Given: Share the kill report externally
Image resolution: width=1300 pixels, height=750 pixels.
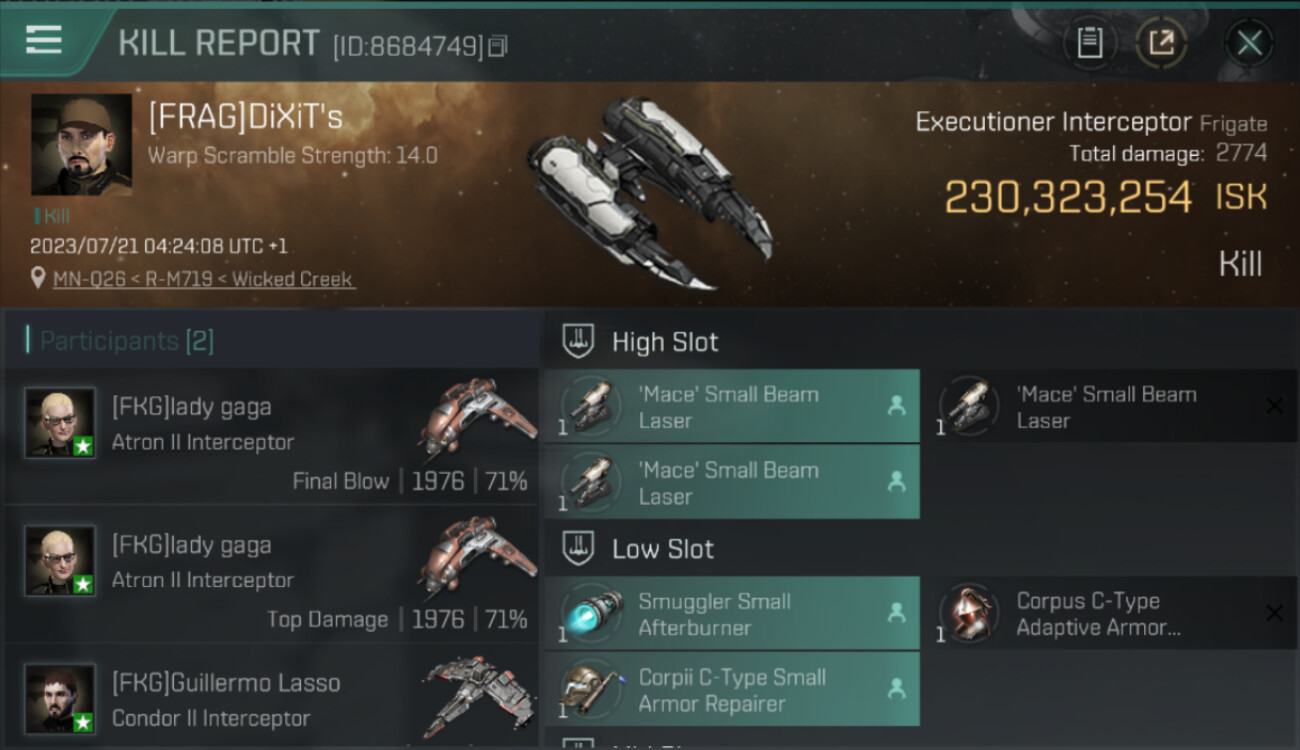Looking at the screenshot, I should (1161, 43).
